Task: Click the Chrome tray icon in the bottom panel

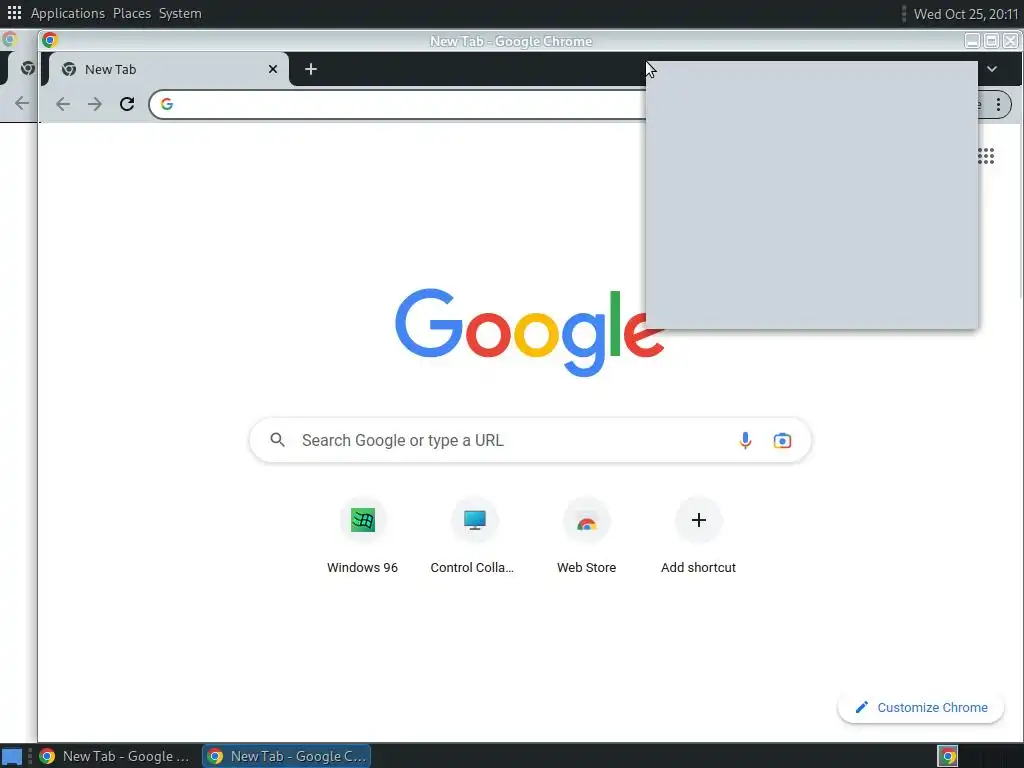Action: [948, 756]
